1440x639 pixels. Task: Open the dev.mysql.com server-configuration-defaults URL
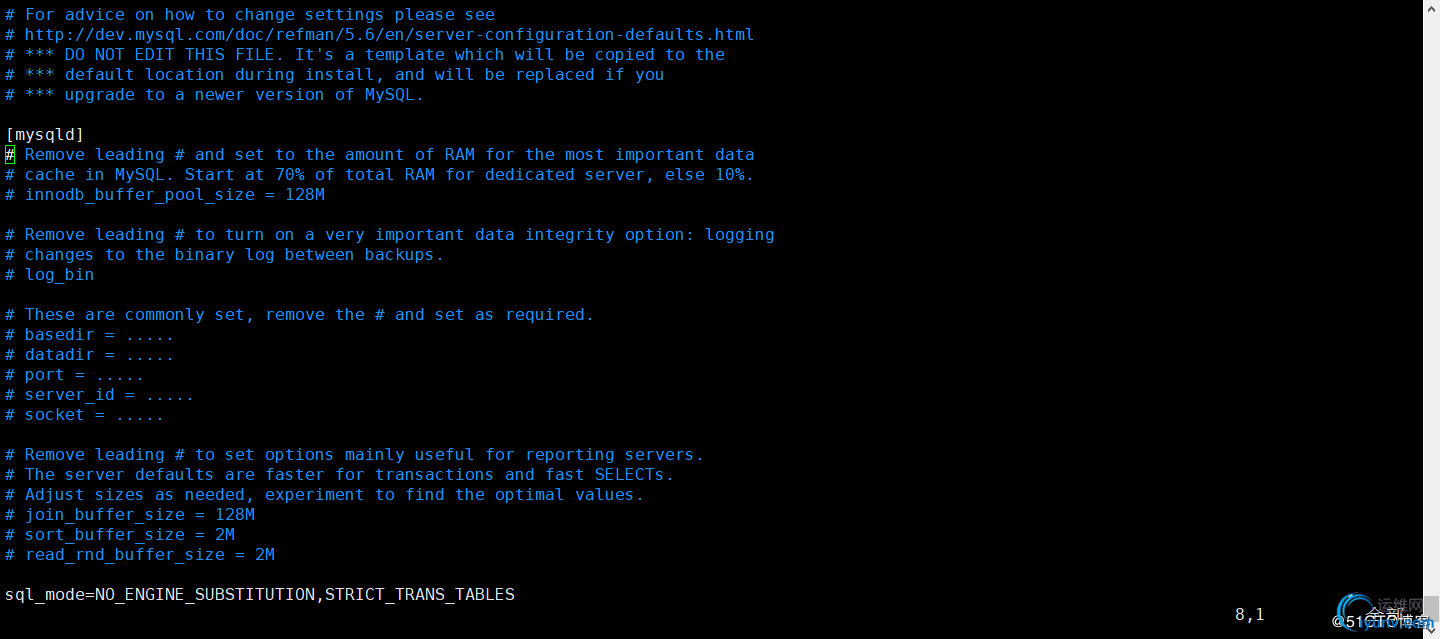click(390, 35)
